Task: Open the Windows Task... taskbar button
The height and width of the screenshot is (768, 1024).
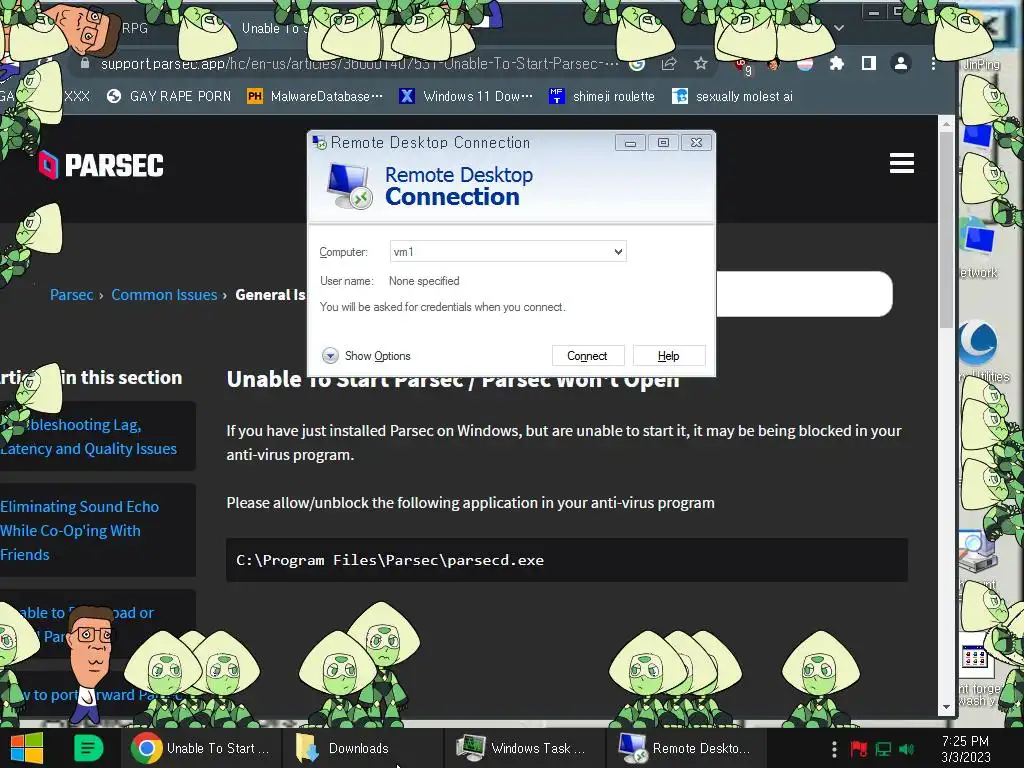Action: 525,748
